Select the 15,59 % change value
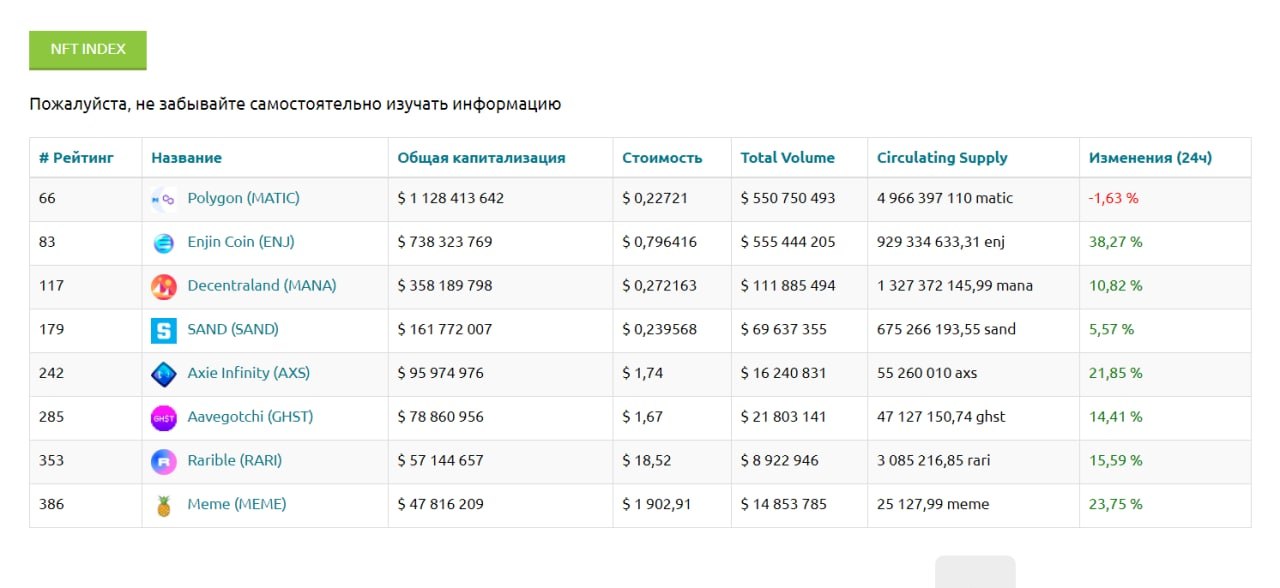 click(1115, 460)
